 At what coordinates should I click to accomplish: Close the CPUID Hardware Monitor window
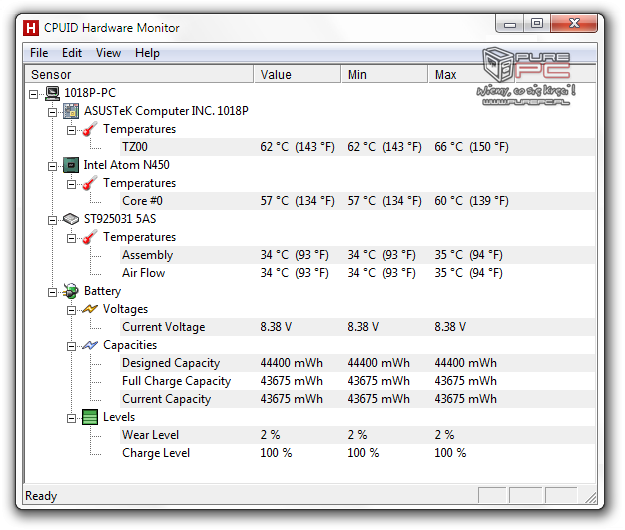coord(574,24)
